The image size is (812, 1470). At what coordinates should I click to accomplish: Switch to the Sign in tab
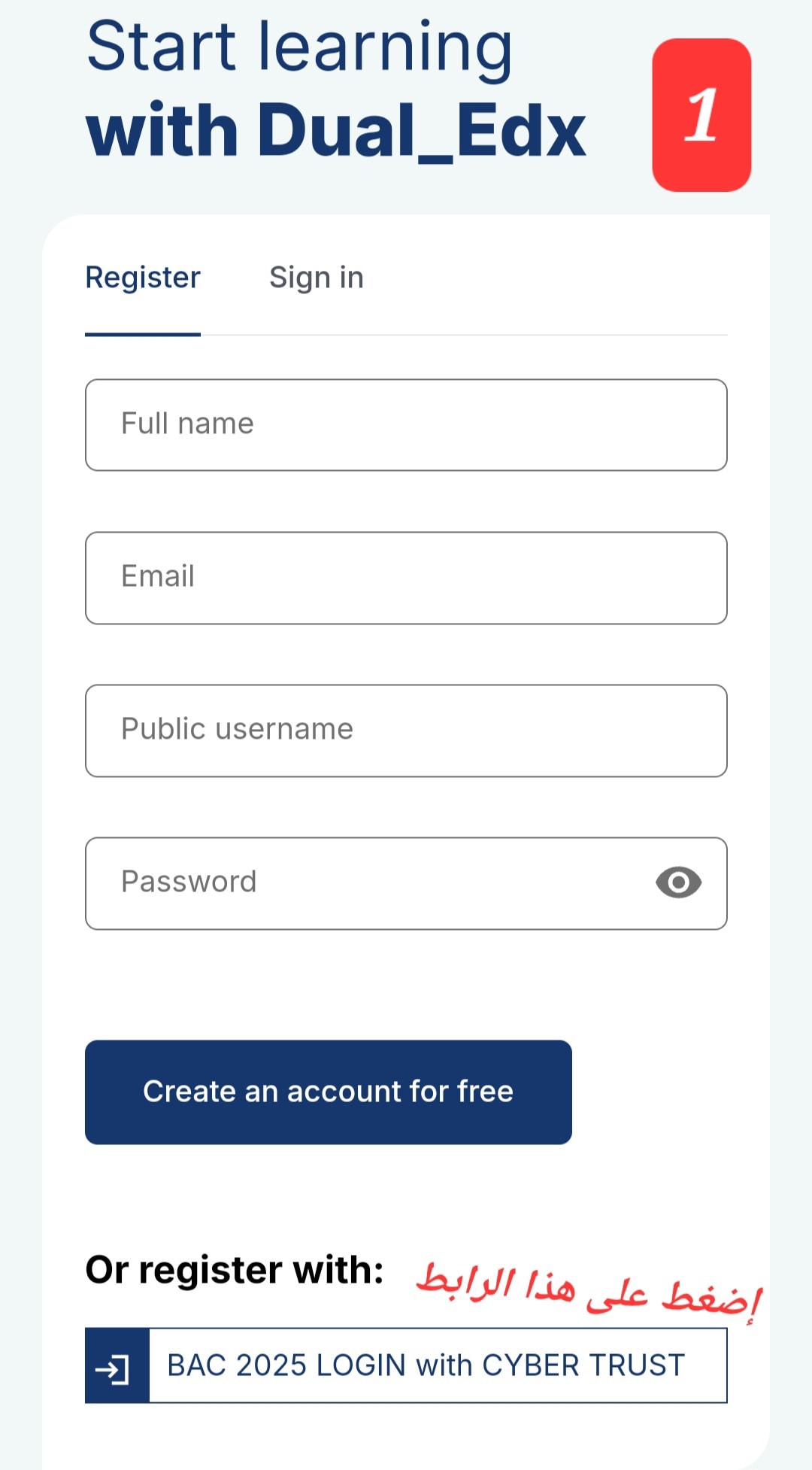pos(317,278)
